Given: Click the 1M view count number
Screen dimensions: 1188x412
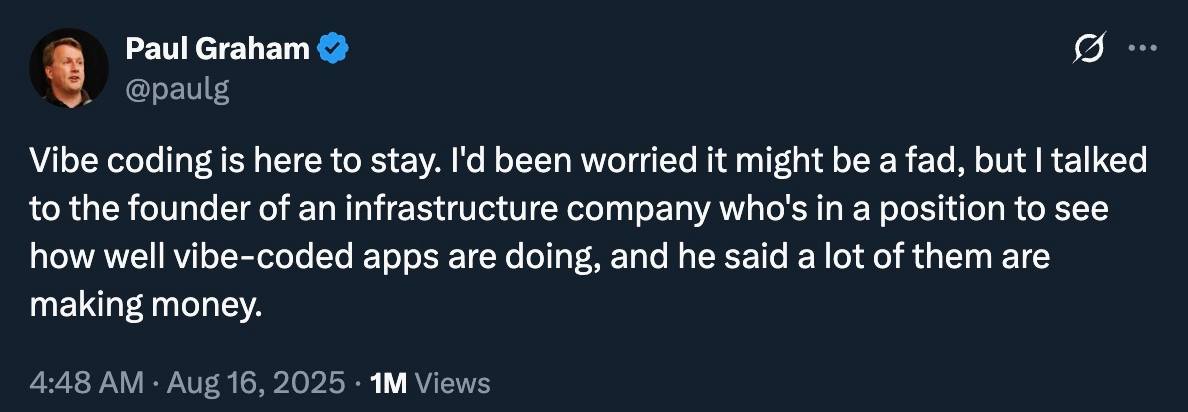Looking at the screenshot, I should pos(387,382).
